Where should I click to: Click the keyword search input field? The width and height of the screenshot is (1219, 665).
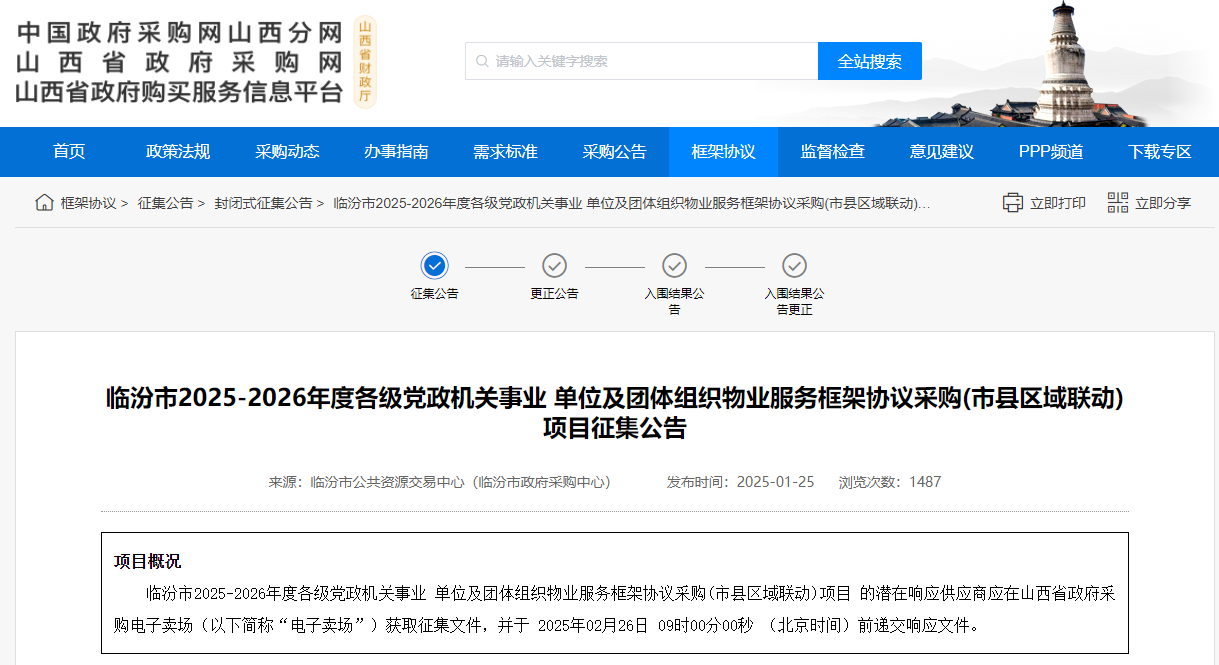[640, 61]
